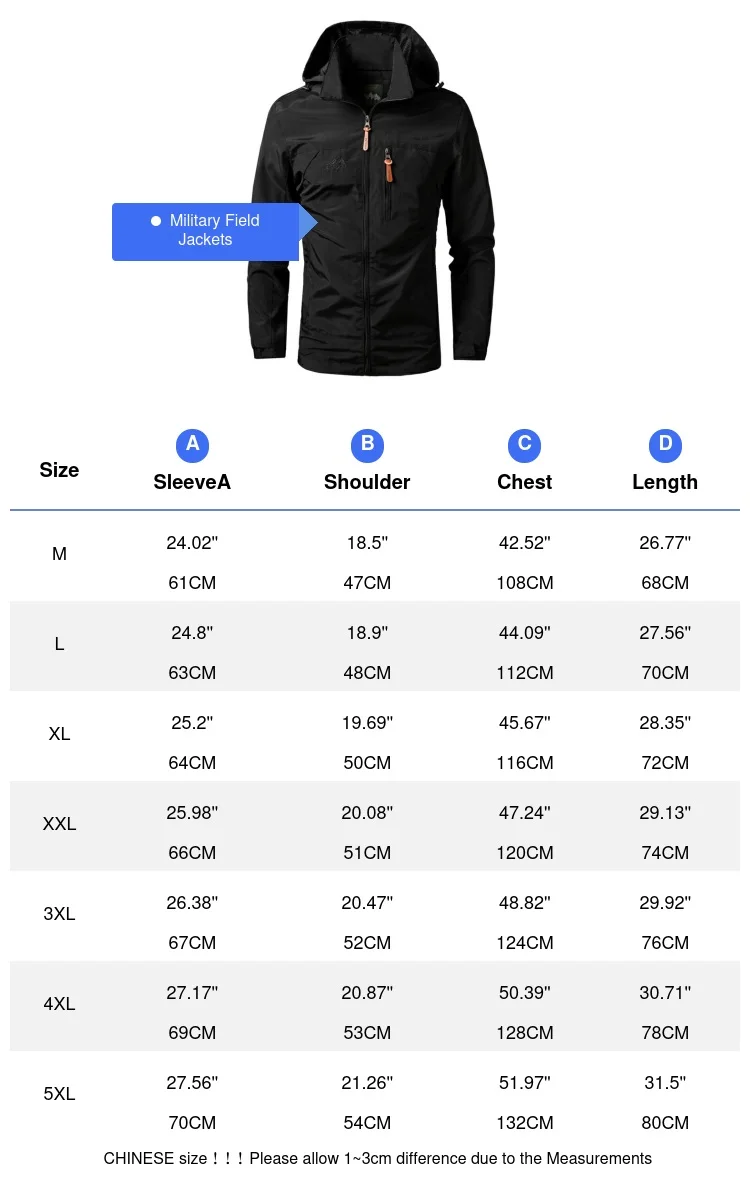
Task: Click the Size column header
Action: click(x=59, y=470)
